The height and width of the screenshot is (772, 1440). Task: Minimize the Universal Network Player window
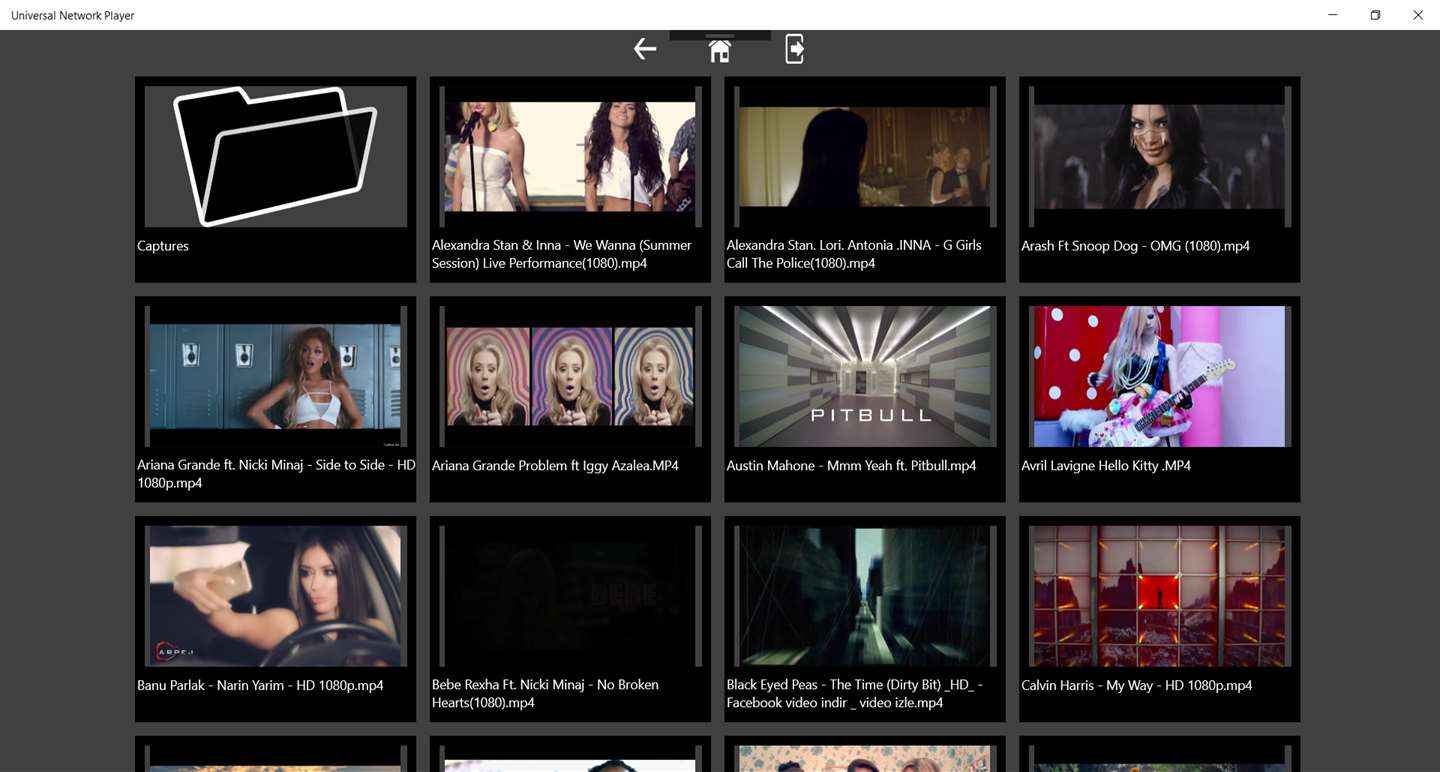1333,15
